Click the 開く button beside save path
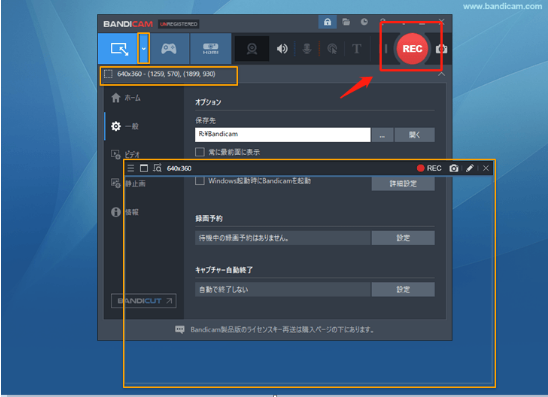The height and width of the screenshot is (397, 548). 414,135
